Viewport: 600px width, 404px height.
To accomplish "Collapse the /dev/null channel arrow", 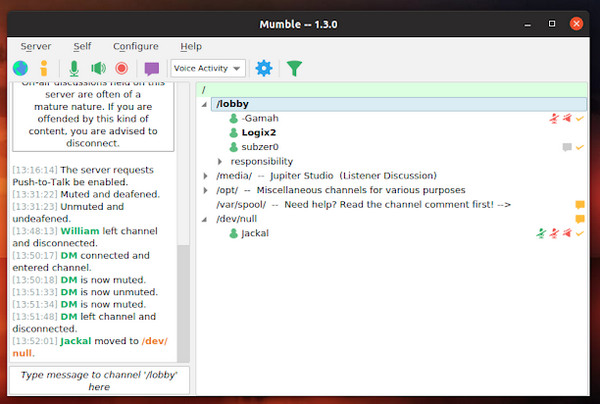I will tap(204, 219).
